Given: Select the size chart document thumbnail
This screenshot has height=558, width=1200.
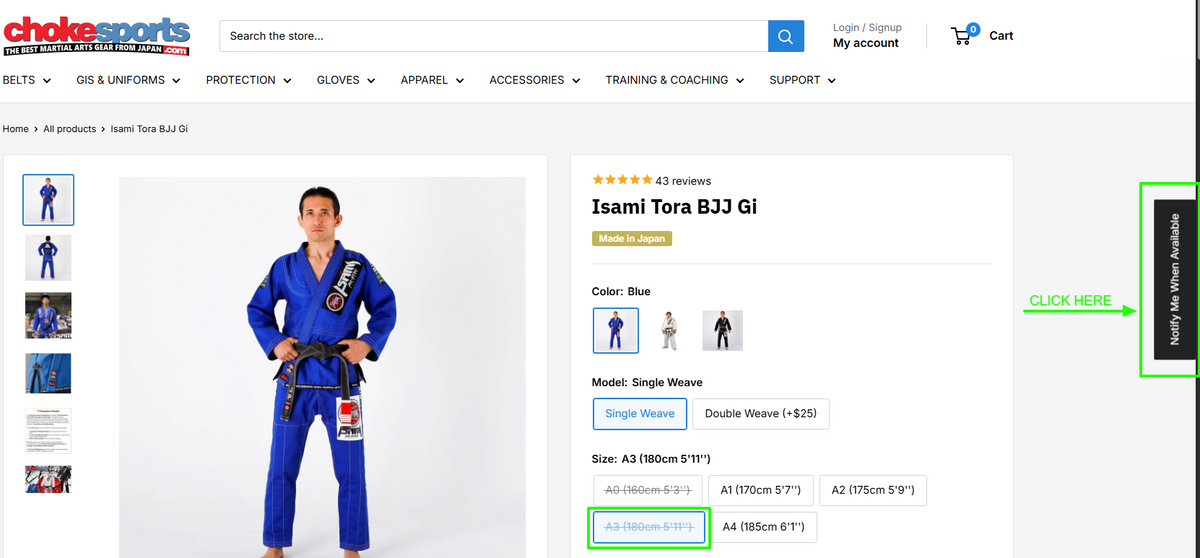Looking at the screenshot, I should click(x=48, y=431).
